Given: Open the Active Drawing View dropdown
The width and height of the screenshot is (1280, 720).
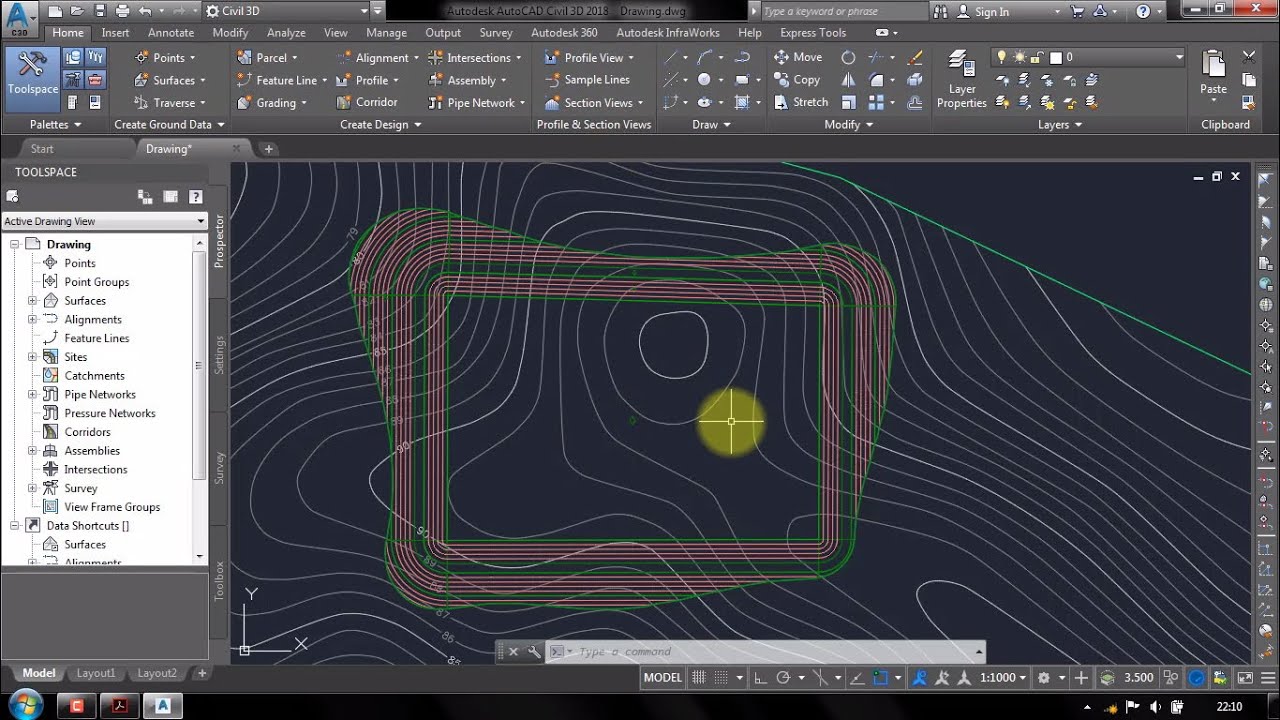Looking at the screenshot, I should (104, 221).
